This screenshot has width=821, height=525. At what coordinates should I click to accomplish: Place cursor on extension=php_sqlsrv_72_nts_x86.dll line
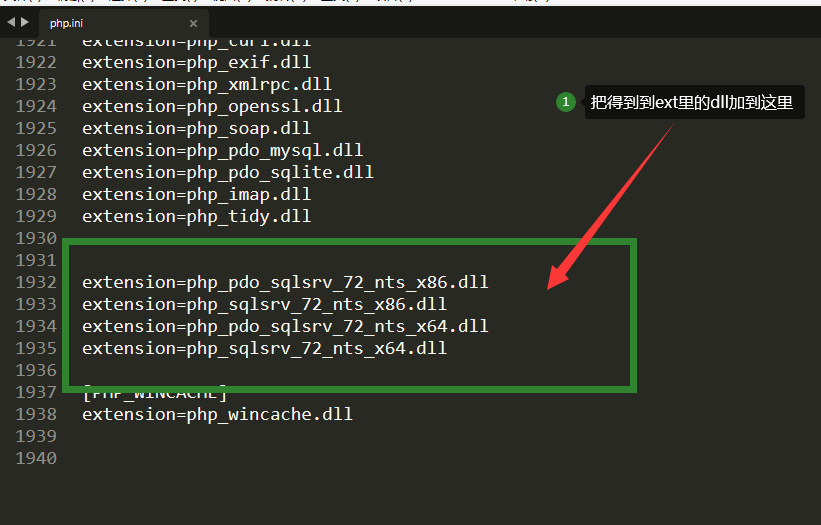(264, 304)
